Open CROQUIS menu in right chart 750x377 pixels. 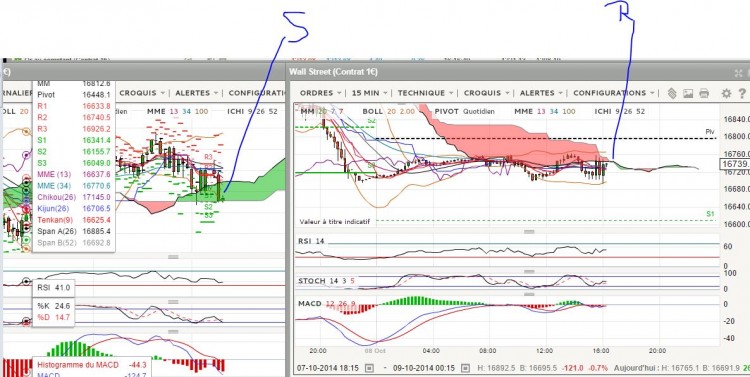click(x=486, y=93)
